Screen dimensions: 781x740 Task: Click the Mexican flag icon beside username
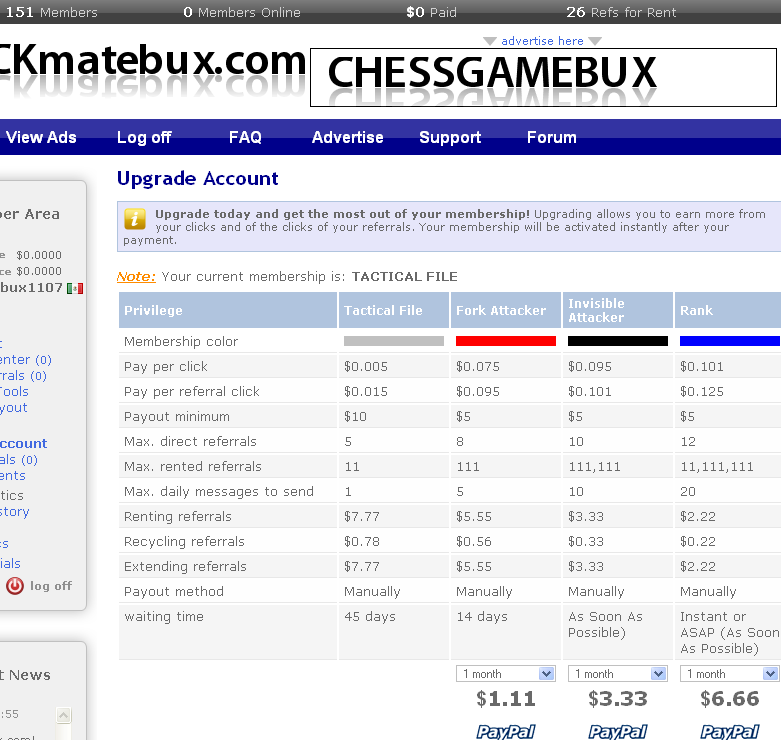click(75, 288)
